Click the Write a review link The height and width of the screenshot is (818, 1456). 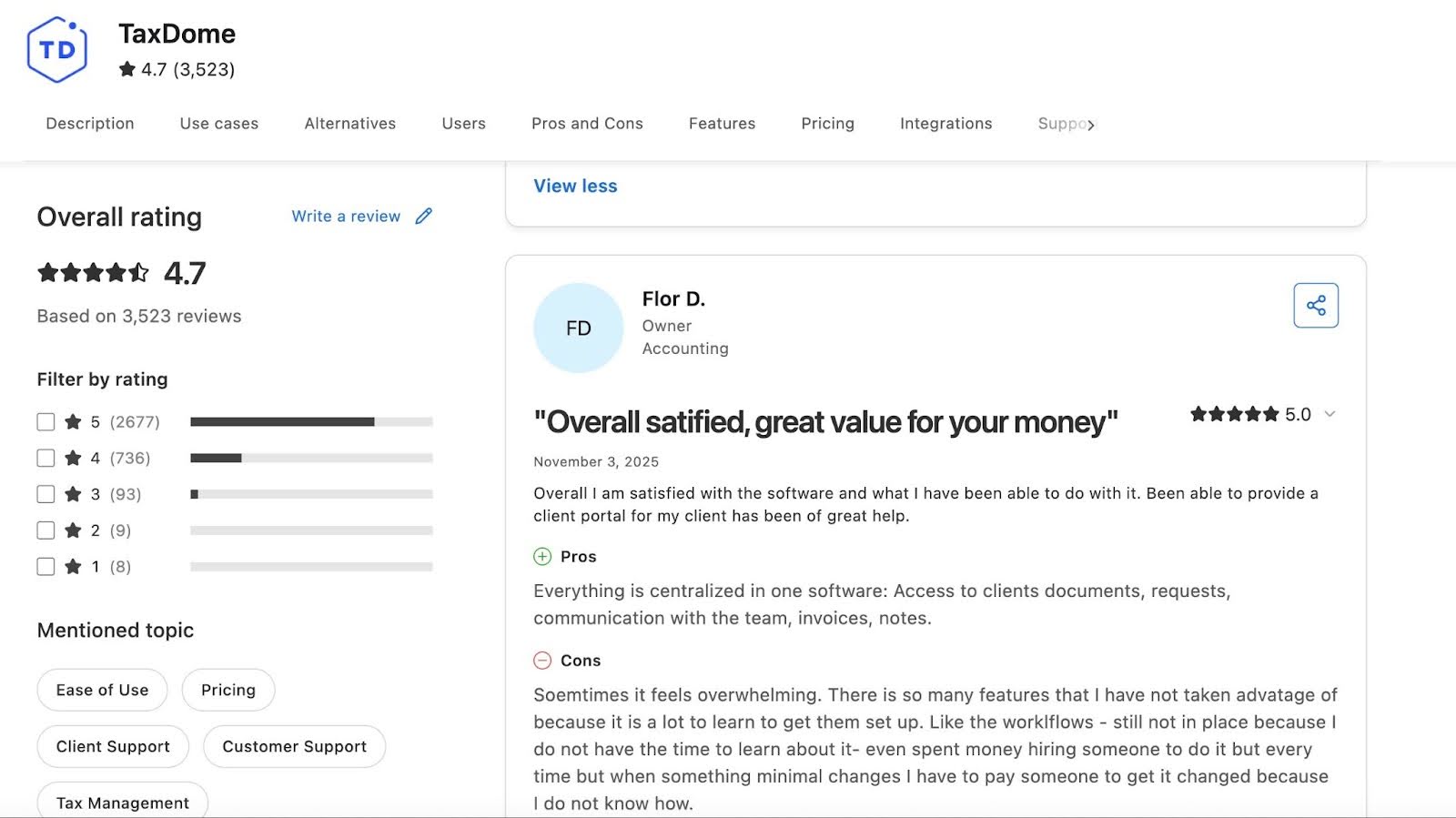(x=346, y=217)
